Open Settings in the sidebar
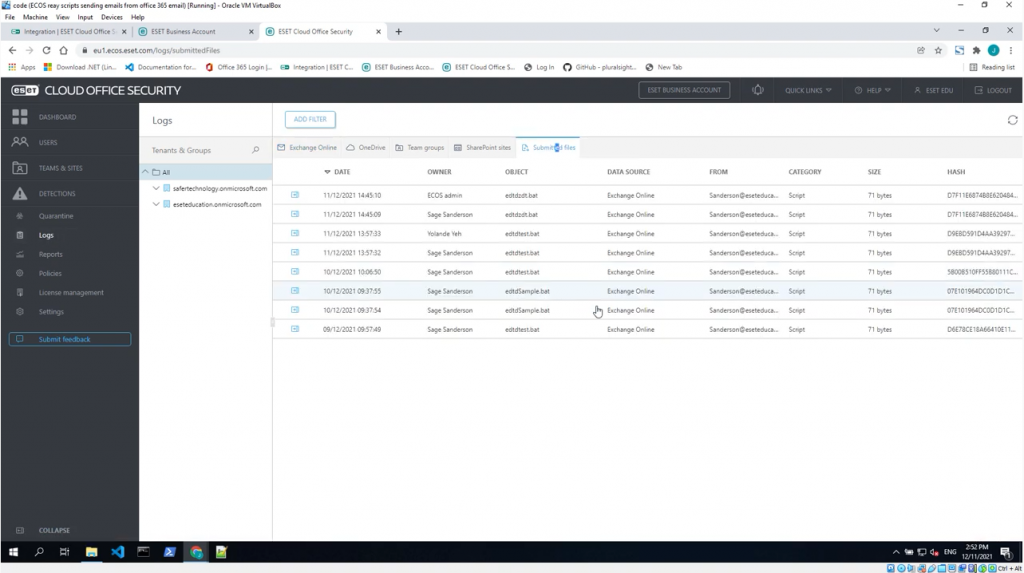 click(x=51, y=312)
